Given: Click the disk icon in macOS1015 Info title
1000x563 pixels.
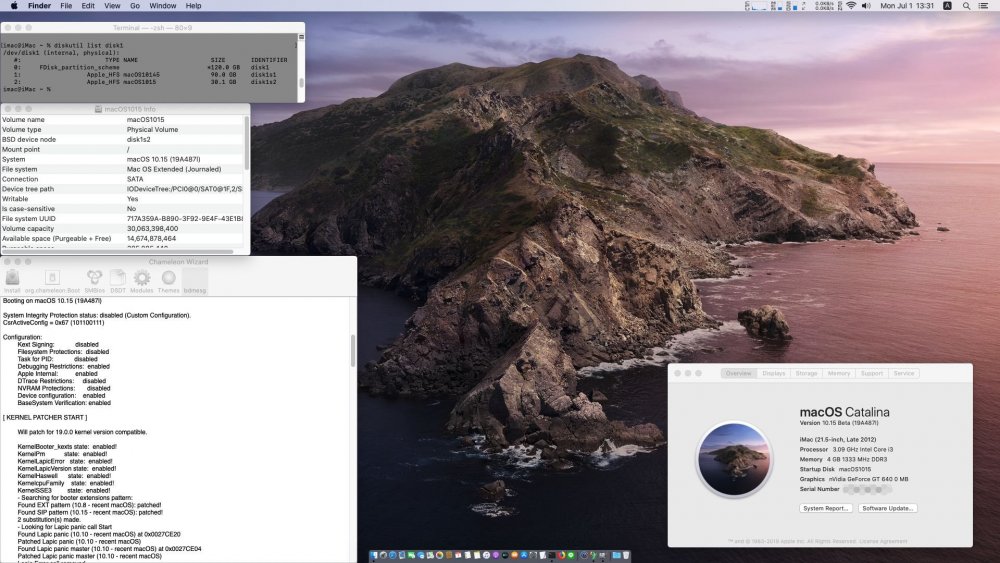Looking at the screenshot, I should coord(98,109).
